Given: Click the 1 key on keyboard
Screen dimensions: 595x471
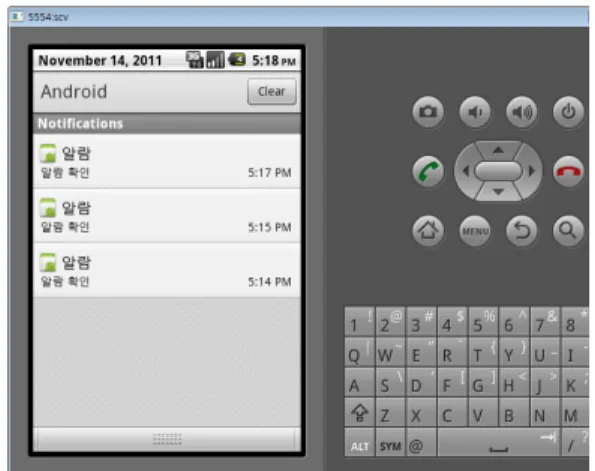Looking at the screenshot, I should point(359,322).
